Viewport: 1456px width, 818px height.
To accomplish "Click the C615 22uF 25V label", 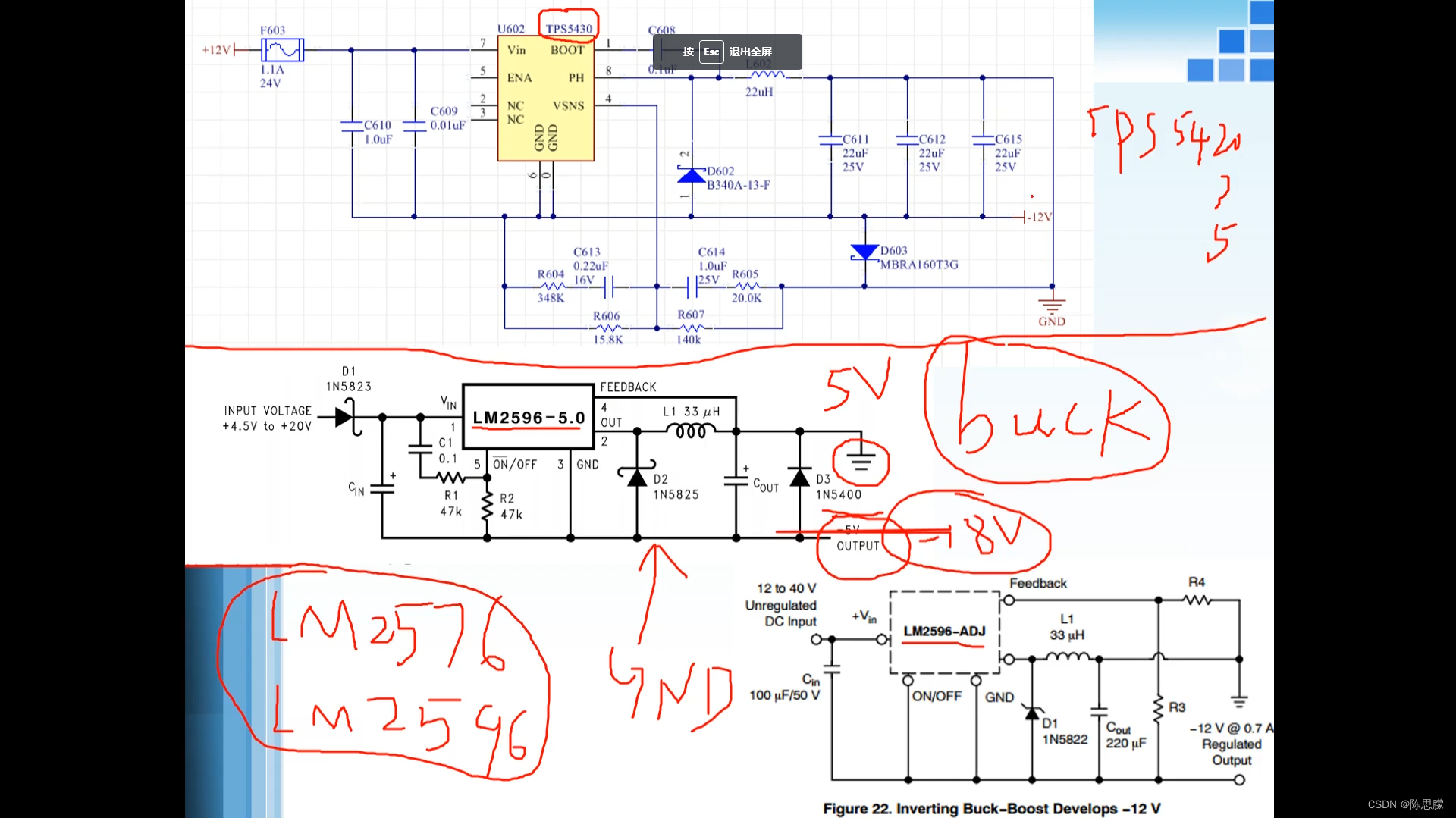I will tap(1009, 153).
